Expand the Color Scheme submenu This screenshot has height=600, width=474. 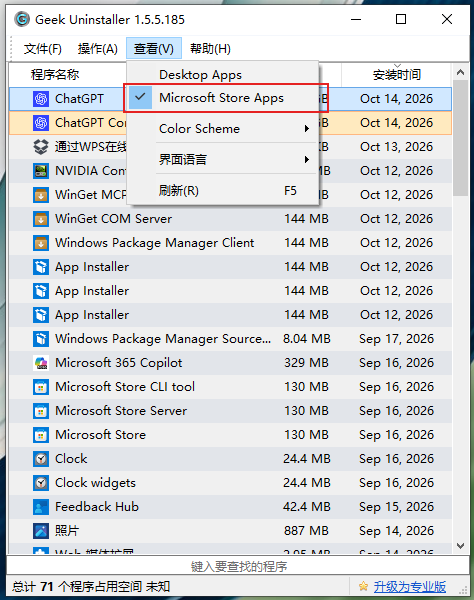(x=223, y=129)
